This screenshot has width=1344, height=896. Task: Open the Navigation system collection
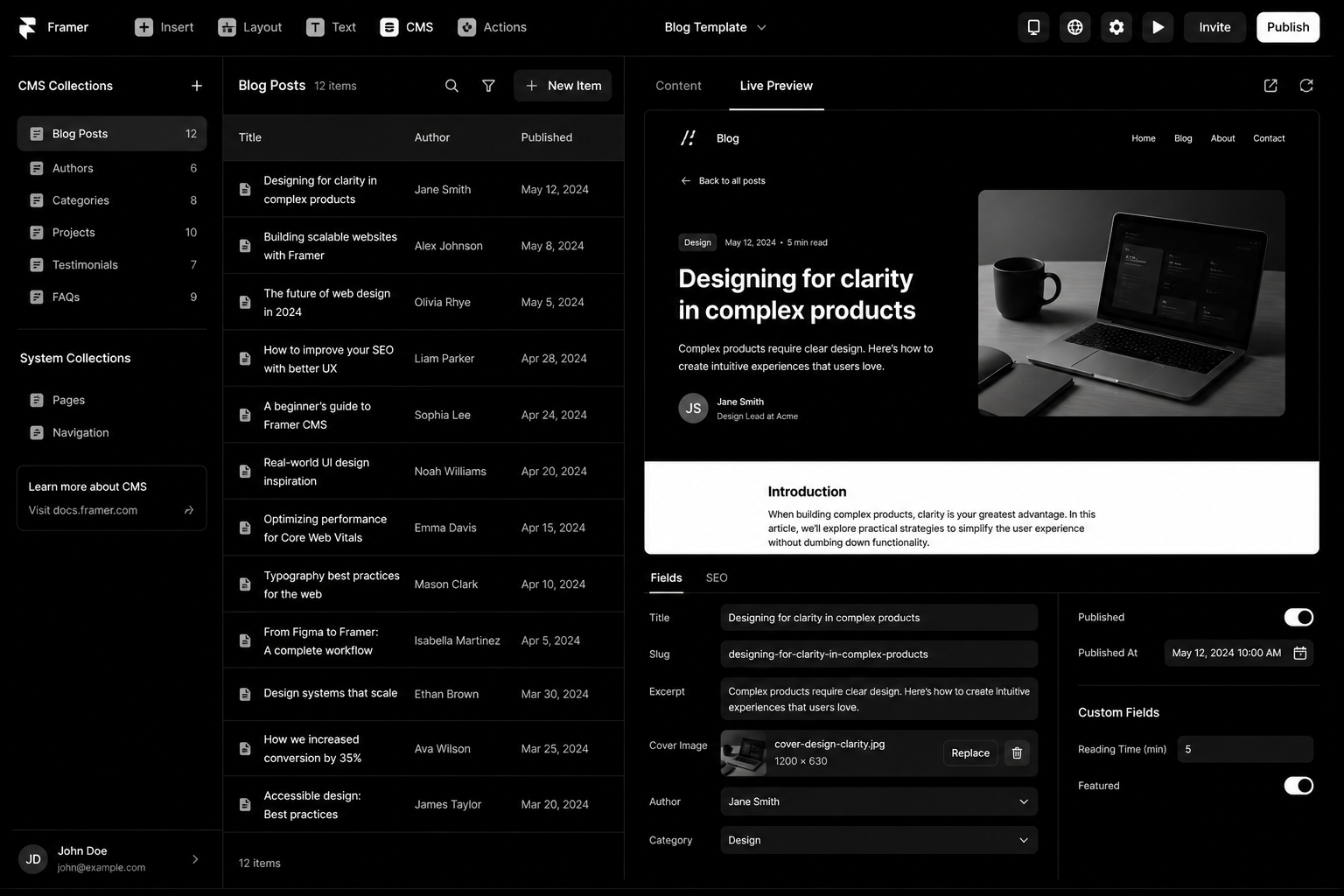point(112,432)
